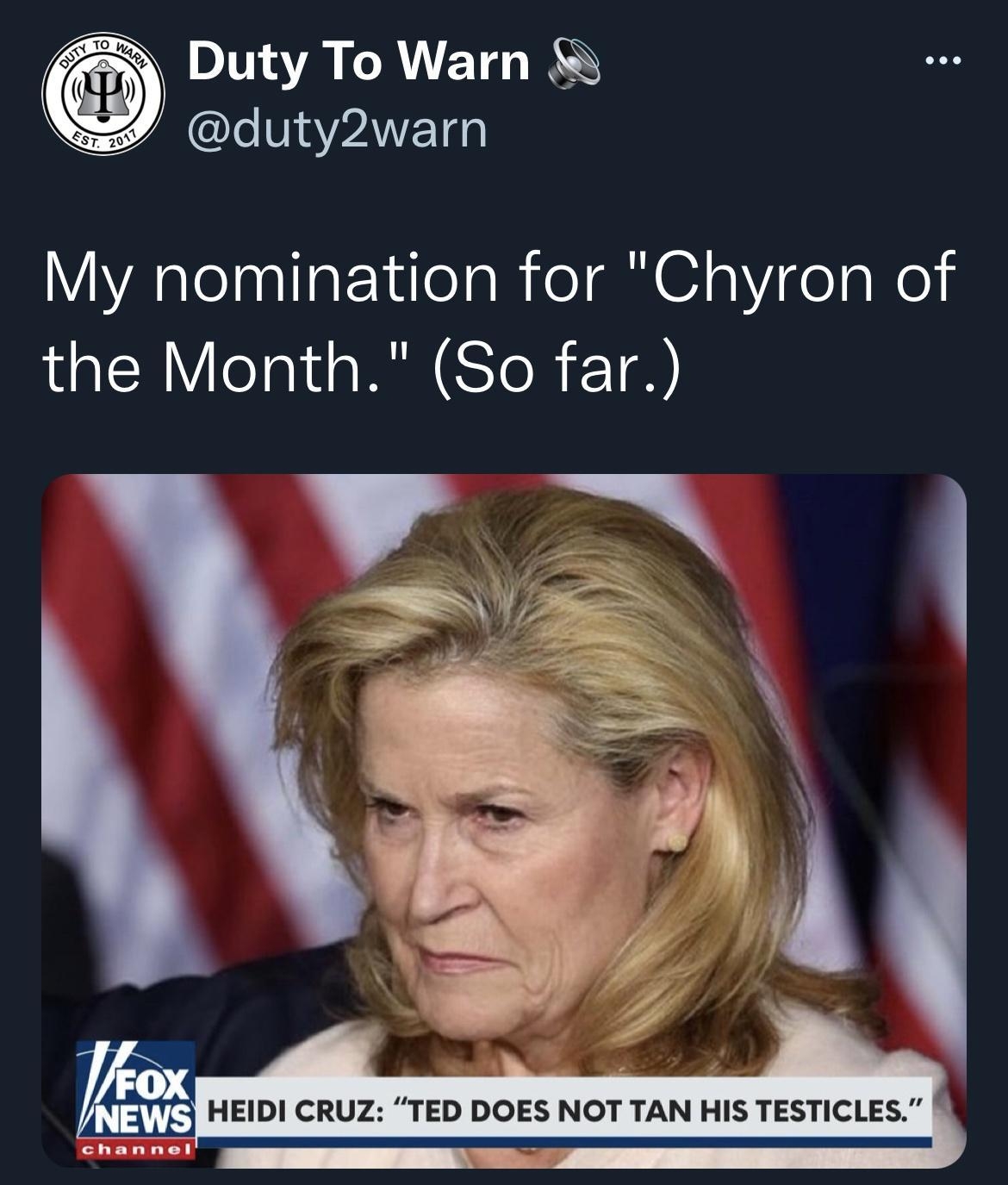Open the attached tweet photo

click(x=504, y=821)
